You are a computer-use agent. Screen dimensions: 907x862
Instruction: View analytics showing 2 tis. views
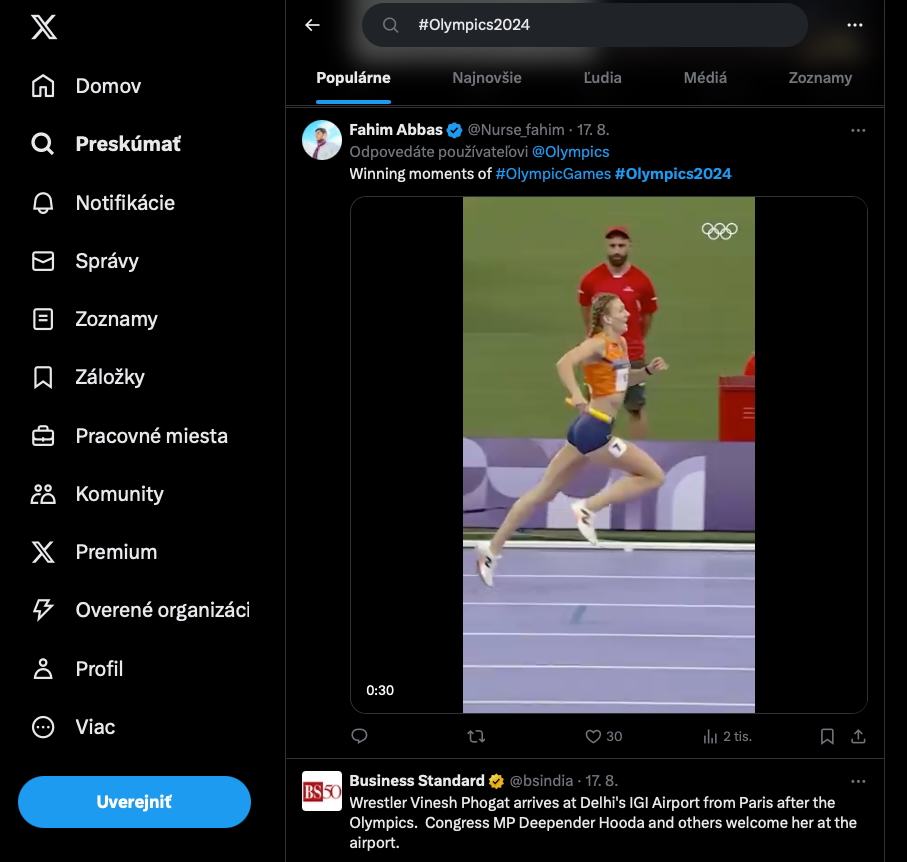727,736
